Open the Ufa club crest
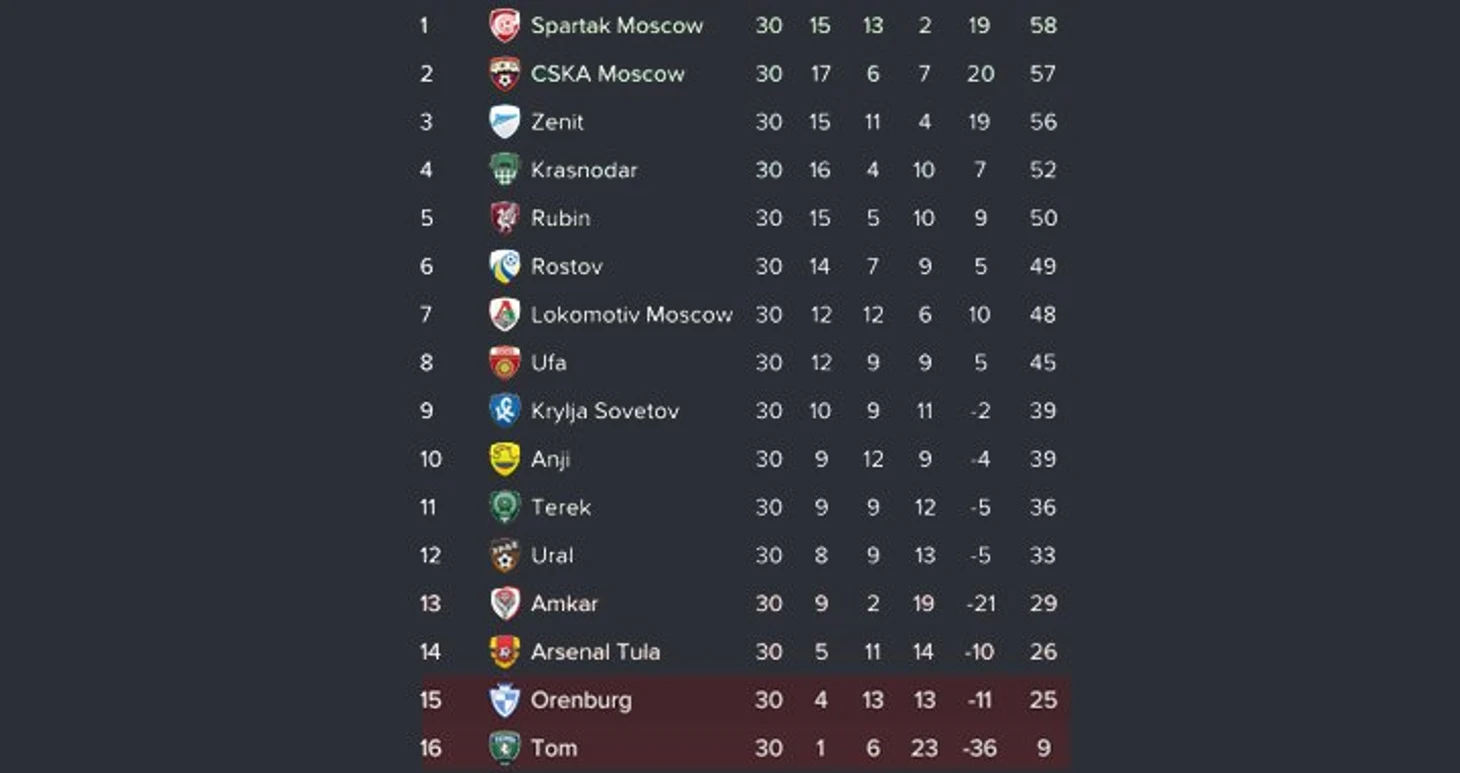This screenshot has width=1460, height=773. pyautogui.click(x=504, y=362)
